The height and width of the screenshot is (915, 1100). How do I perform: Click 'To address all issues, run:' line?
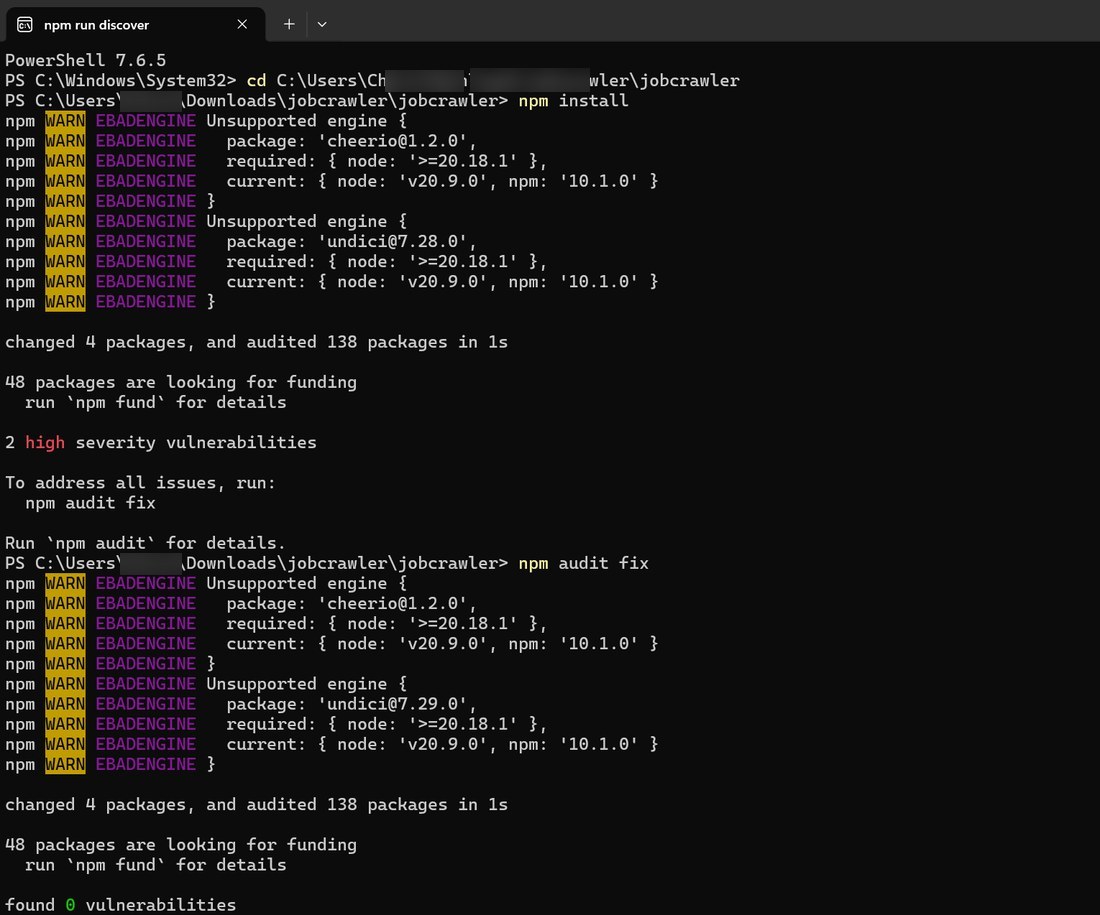(140, 483)
